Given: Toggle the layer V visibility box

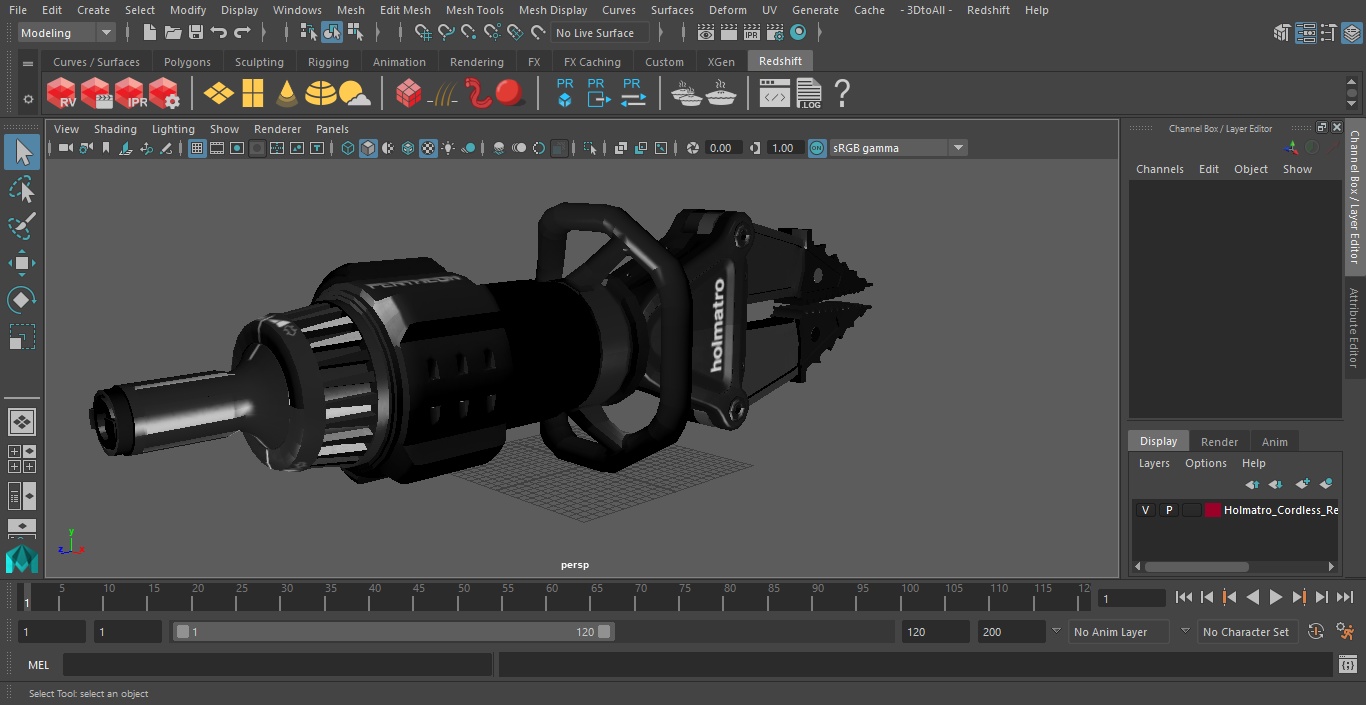Looking at the screenshot, I should tap(1145, 510).
